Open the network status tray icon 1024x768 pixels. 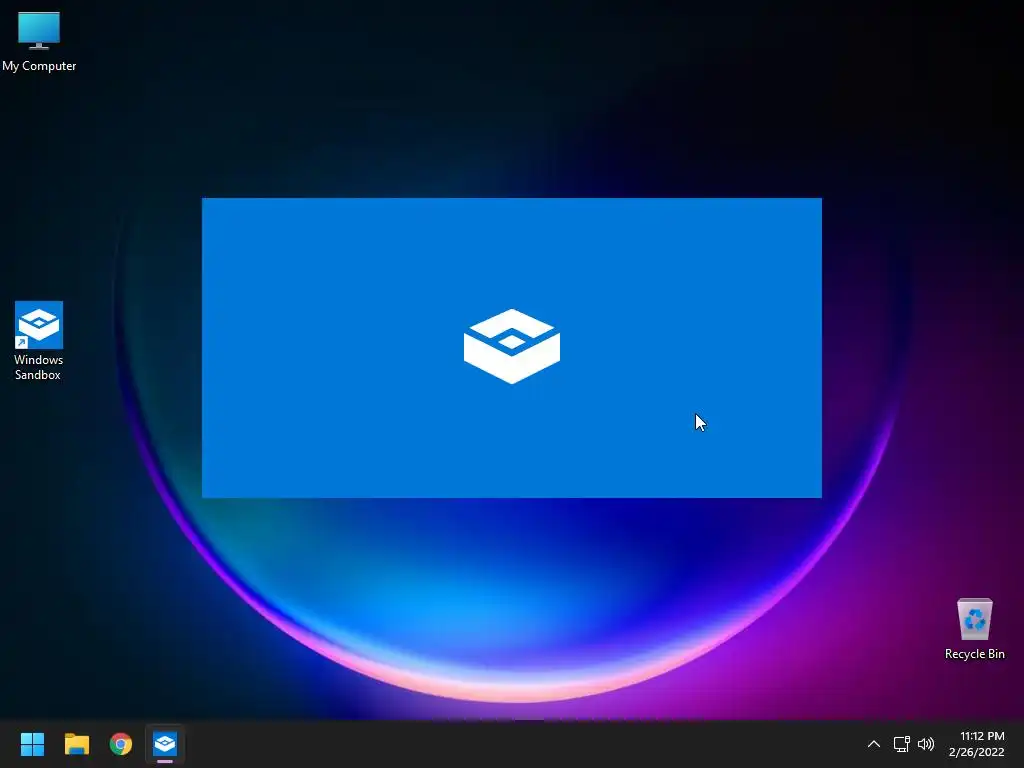[901, 744]
